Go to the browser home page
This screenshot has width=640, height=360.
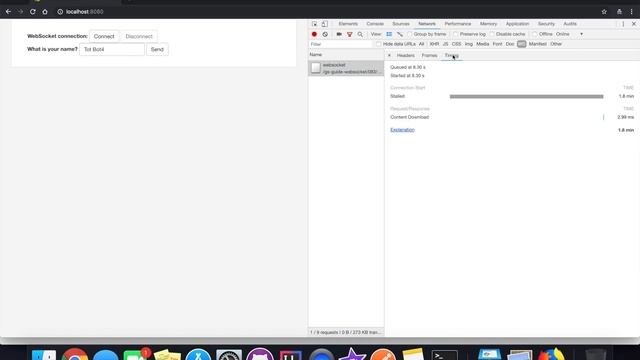pyautogui.click(x=45, y=12)
